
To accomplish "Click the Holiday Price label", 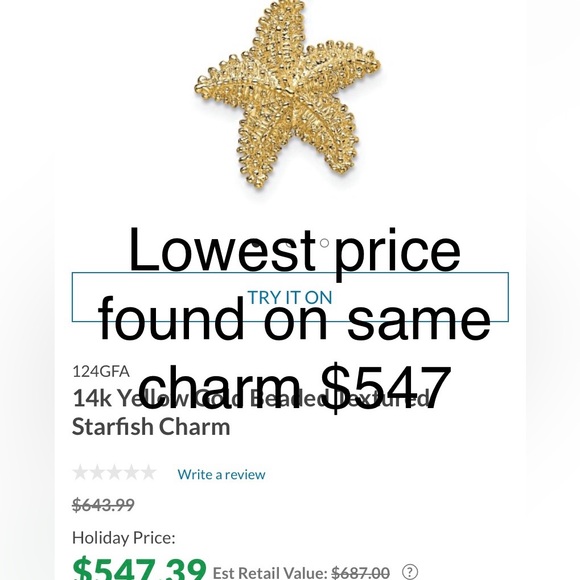I will coord(124,538).
